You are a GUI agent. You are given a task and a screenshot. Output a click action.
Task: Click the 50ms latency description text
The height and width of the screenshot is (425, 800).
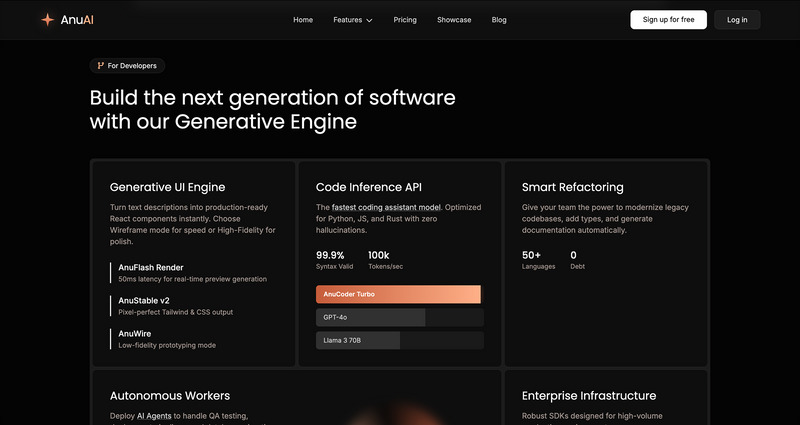click(192, 279)
